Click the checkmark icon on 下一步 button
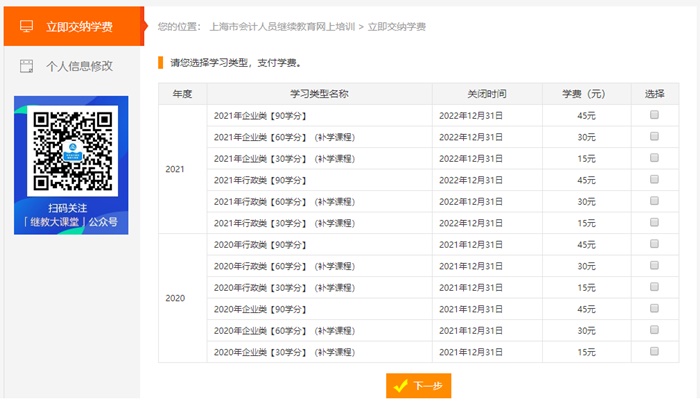This screenshot has height=412, width=700. click(x=400, y=385)
